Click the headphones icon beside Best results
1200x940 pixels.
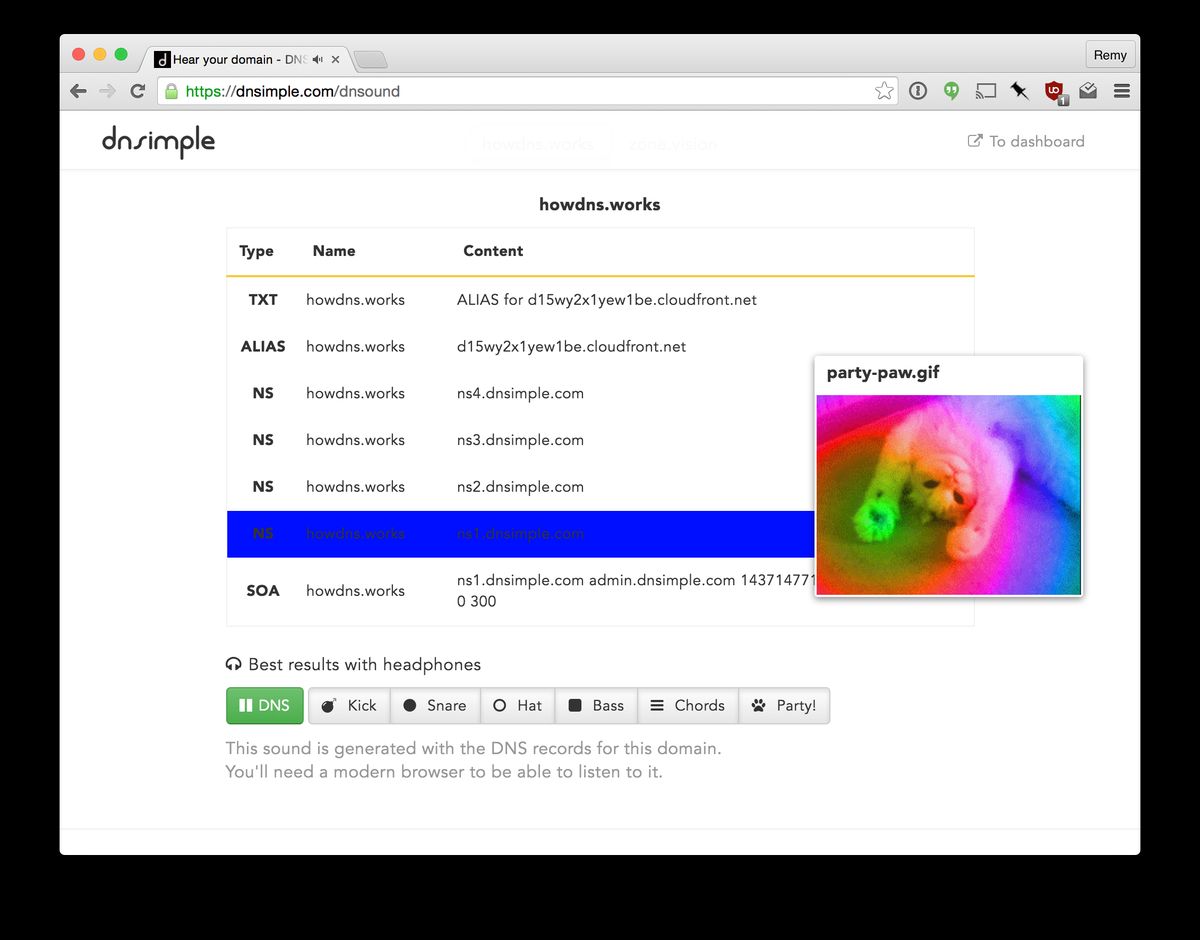click(x=234, y=664)
